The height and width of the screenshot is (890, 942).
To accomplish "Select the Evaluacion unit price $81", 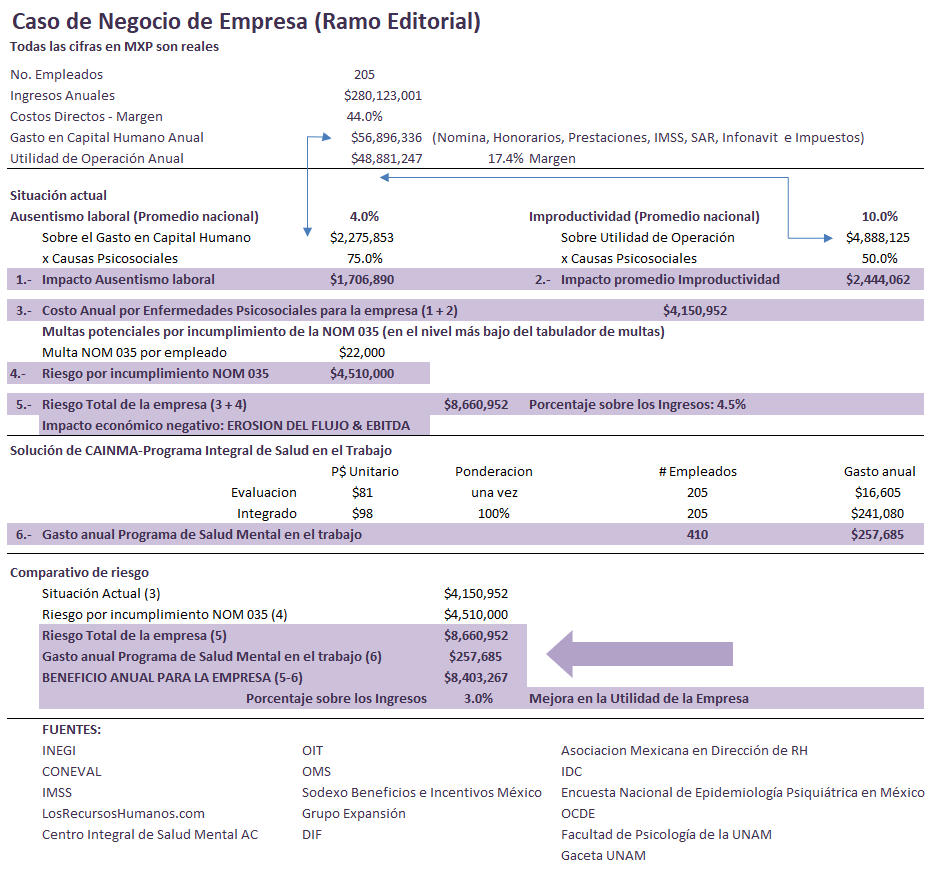I will [x=362, y=492].
